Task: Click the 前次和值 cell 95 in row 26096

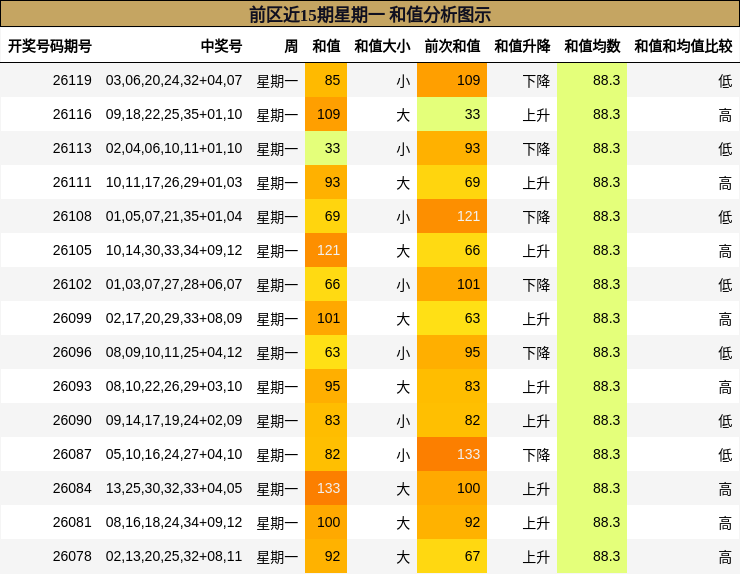Action: (x=452, y=352)
